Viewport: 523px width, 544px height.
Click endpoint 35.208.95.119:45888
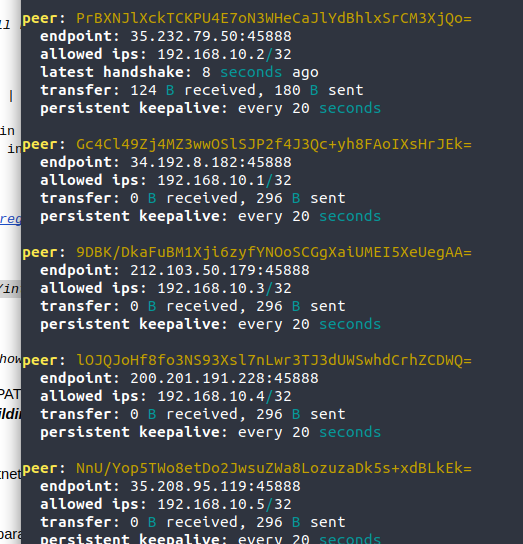pyautogui.click(x=215, y=486)
